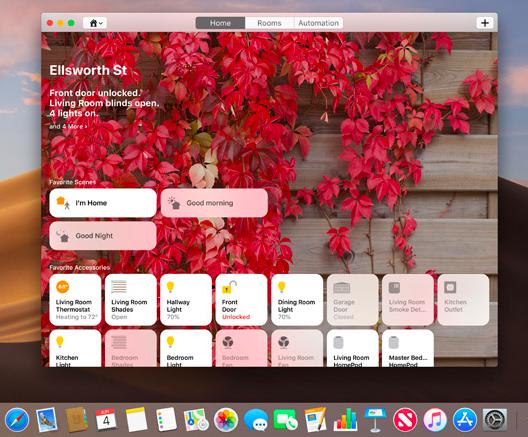Toggle the Bedroom Light tile
The width and height of the screenshot is (528, 437).
pos(186,348)
